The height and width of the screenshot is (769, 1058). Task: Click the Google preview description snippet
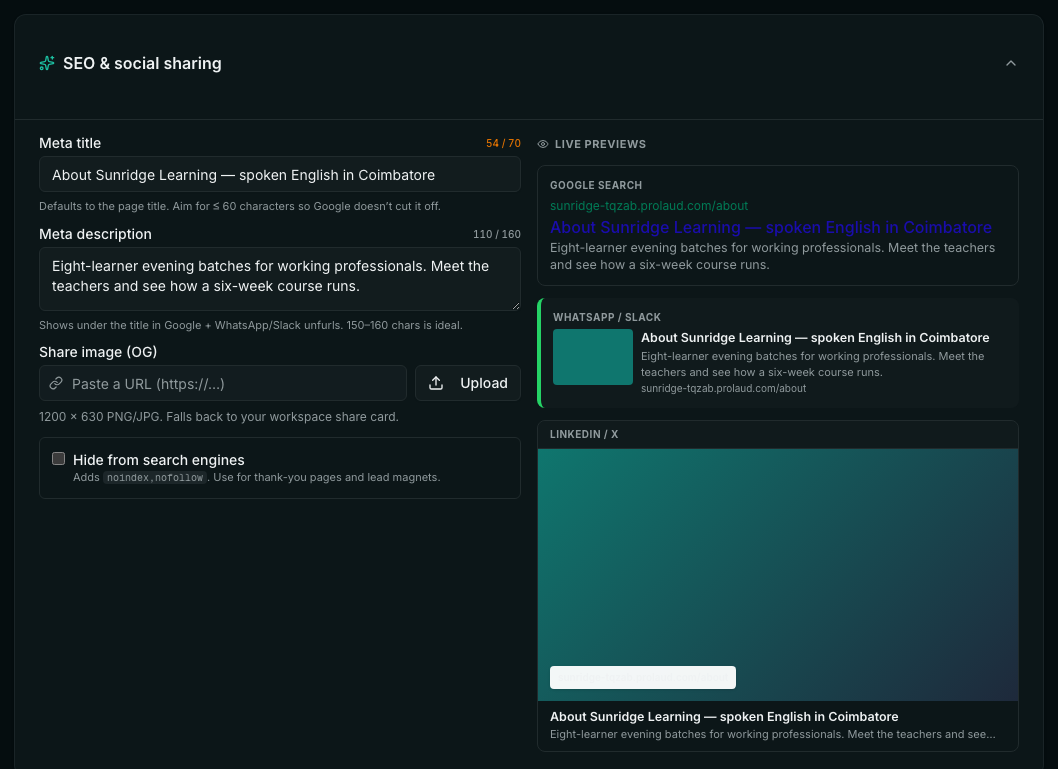pos(772,256)
